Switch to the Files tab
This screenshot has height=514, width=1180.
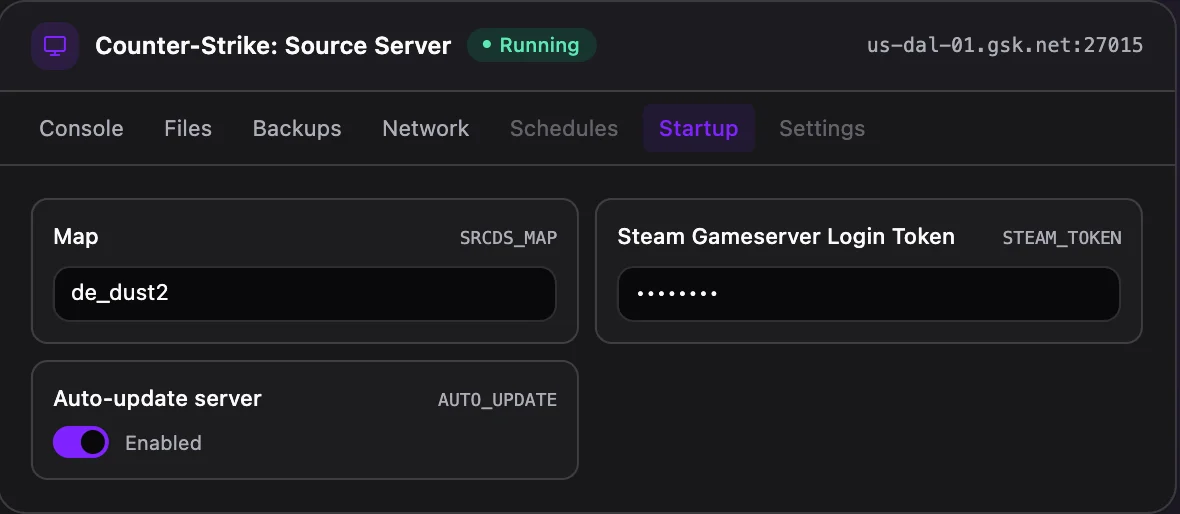tap(188, 129)
